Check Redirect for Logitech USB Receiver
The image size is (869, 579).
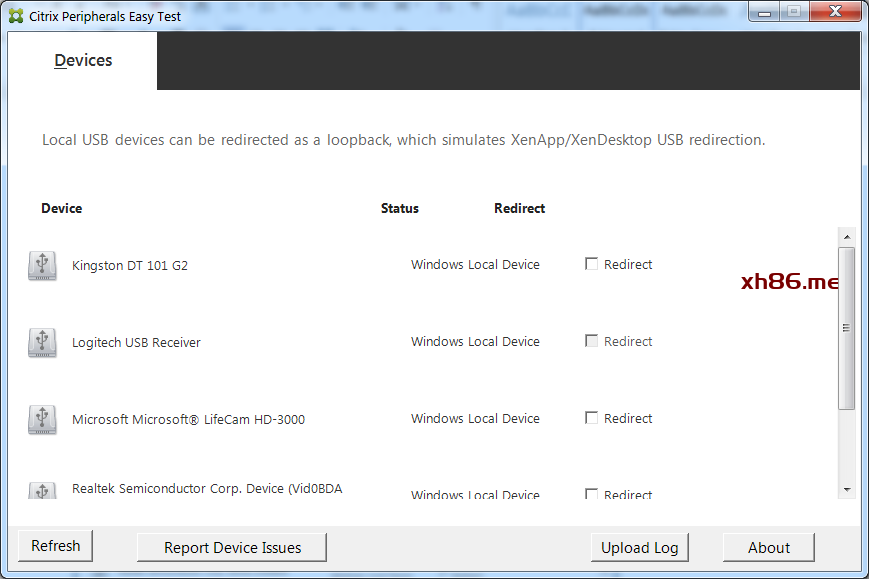click(x=591, y=341)
